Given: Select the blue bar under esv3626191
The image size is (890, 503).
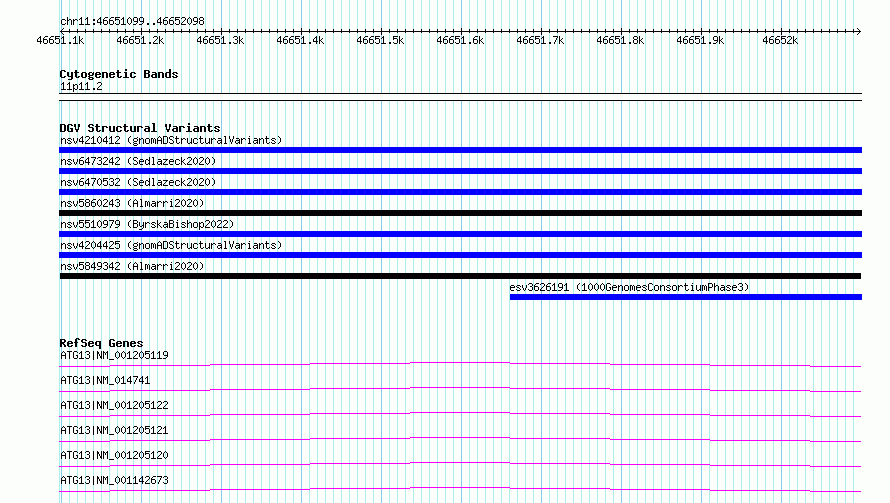Looking at the screenshot, I should tap(686, 297).
